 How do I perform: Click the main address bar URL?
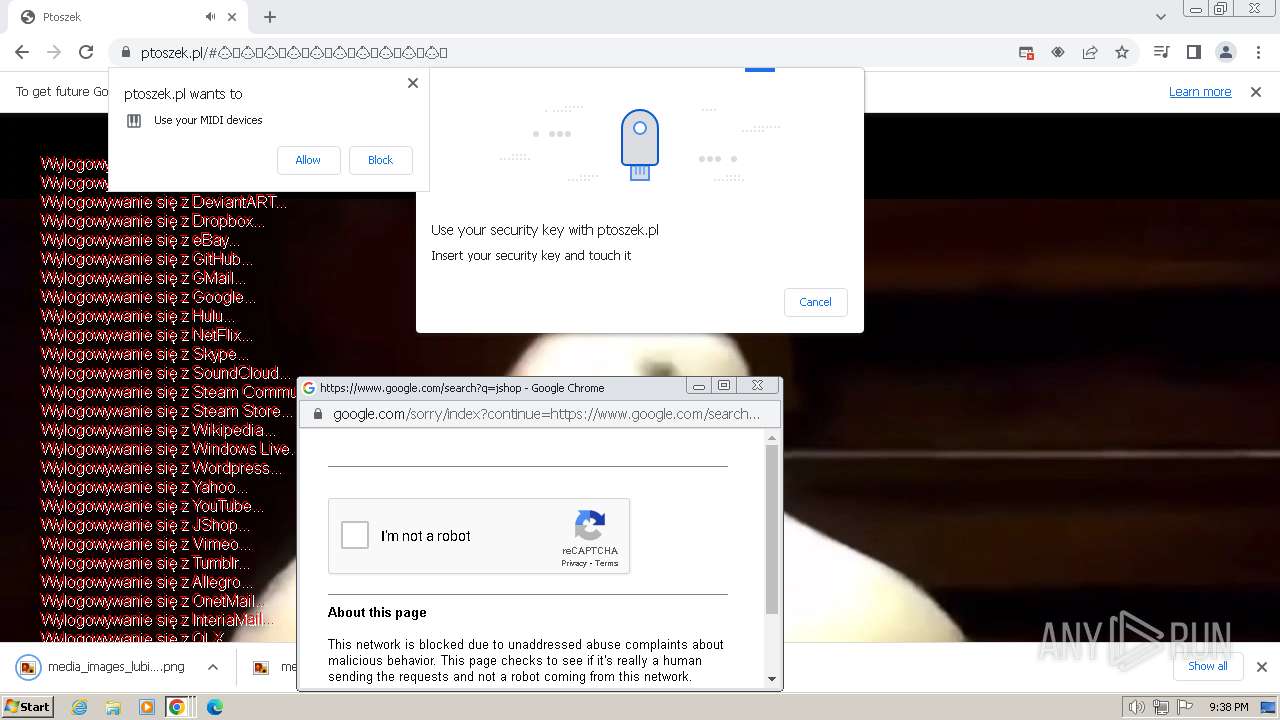pos(294,52)
